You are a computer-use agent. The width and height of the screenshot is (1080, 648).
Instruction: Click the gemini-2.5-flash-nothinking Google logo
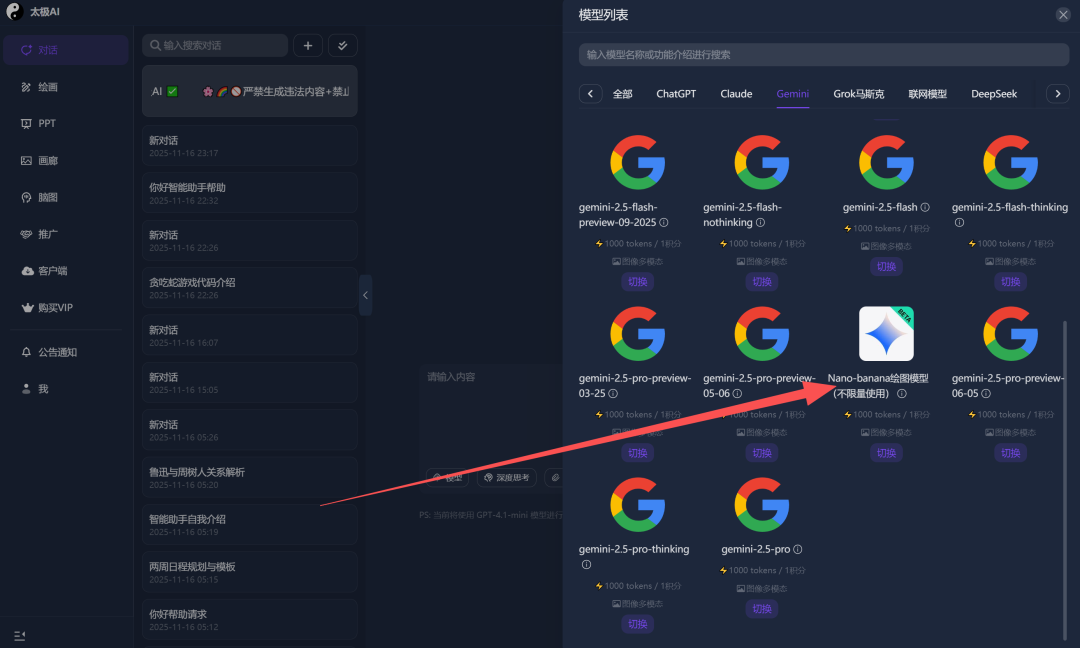[x=762, y=163]
